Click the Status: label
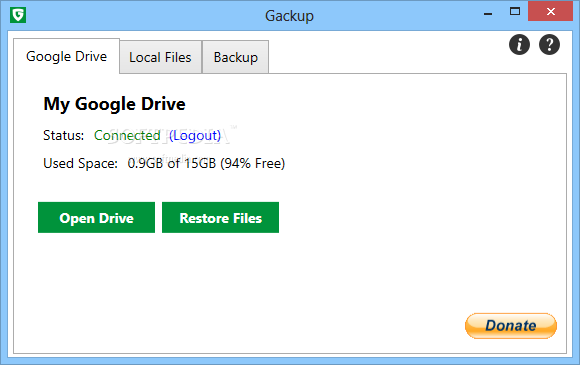 64,135
